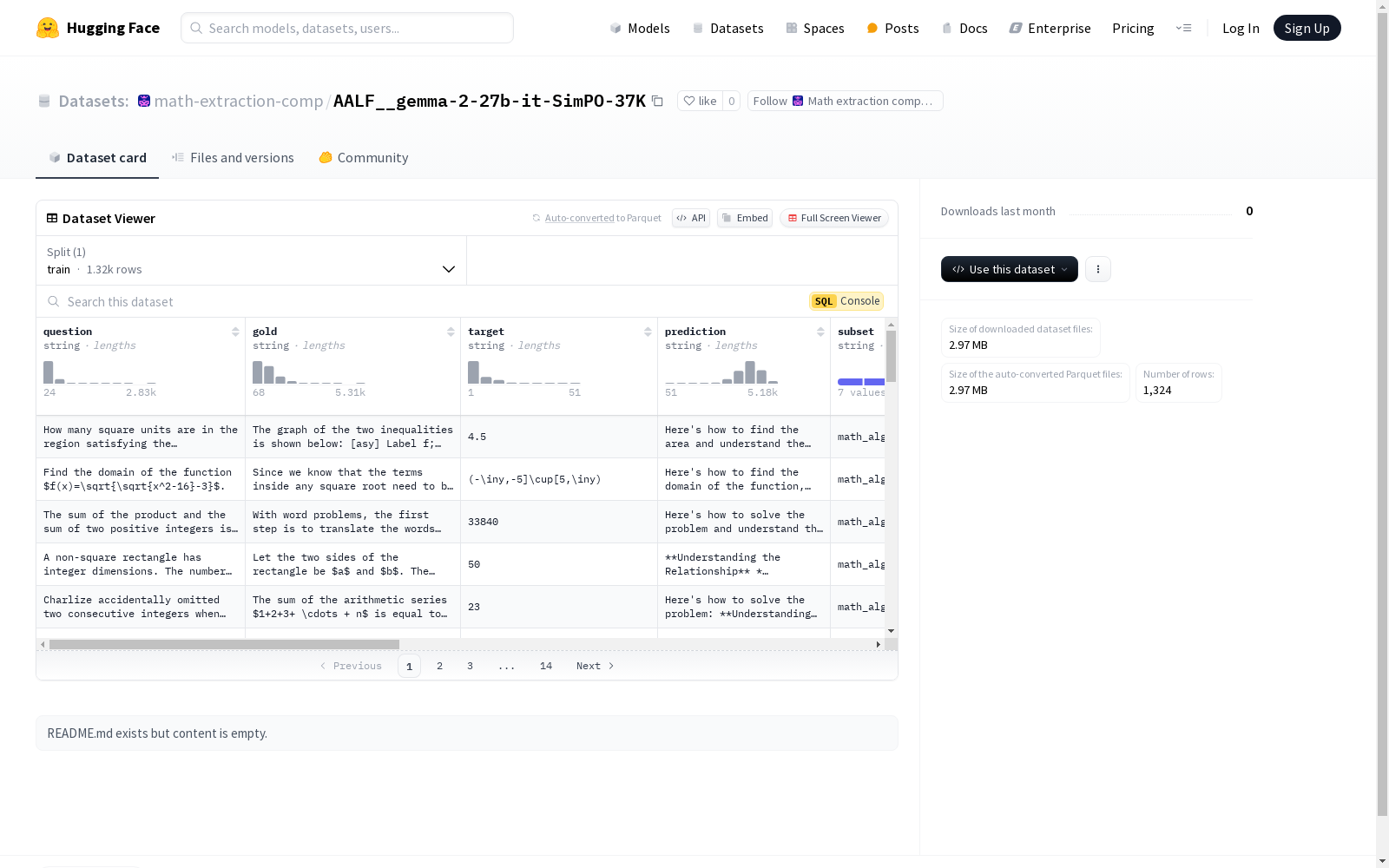Click the target column length histogram
The image size is (1389, 868).
524,372
